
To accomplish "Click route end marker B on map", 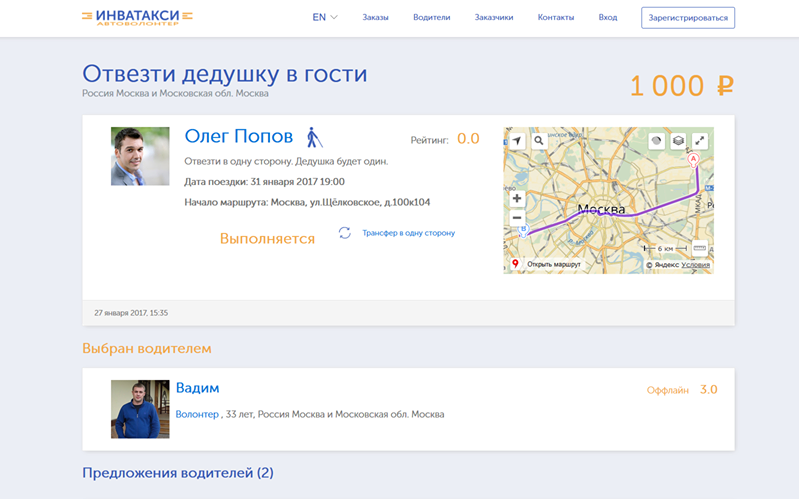I will click(523, 231).
